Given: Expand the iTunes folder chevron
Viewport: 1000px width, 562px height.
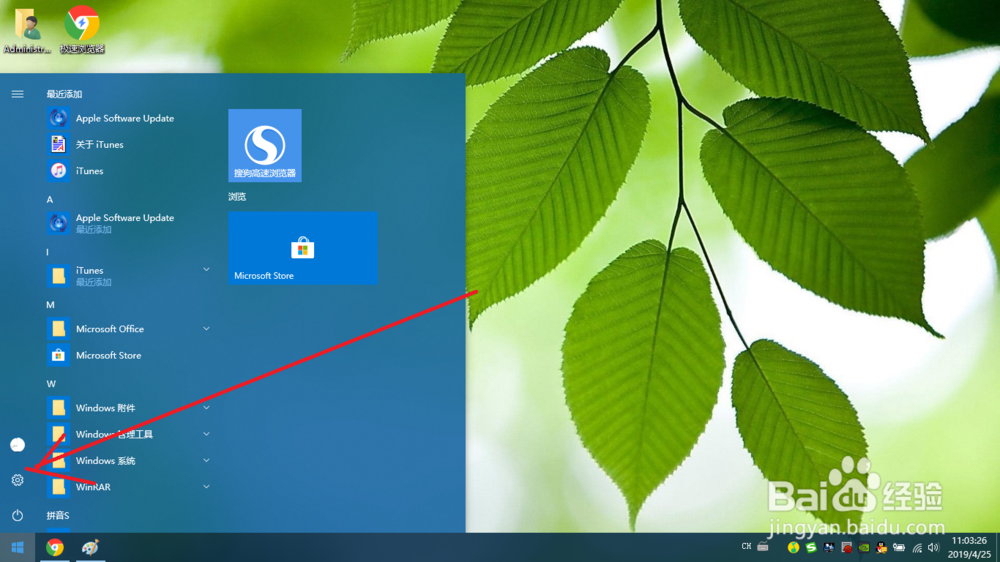Looking at the screenshot, I should (206, 270).
